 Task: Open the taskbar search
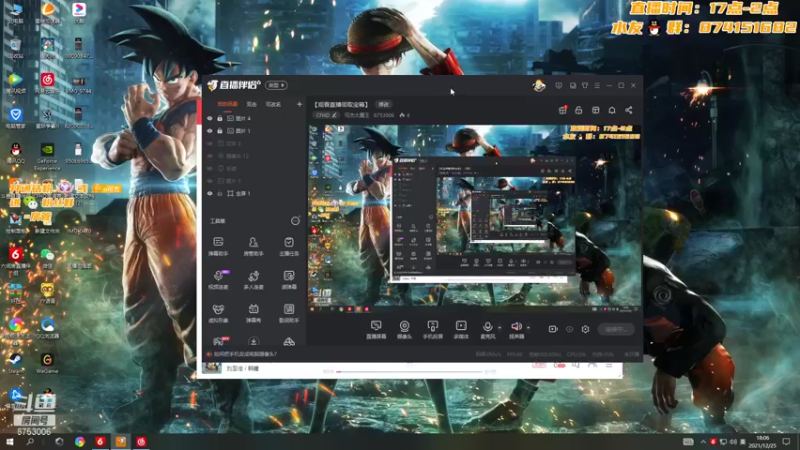pos(30,441)
